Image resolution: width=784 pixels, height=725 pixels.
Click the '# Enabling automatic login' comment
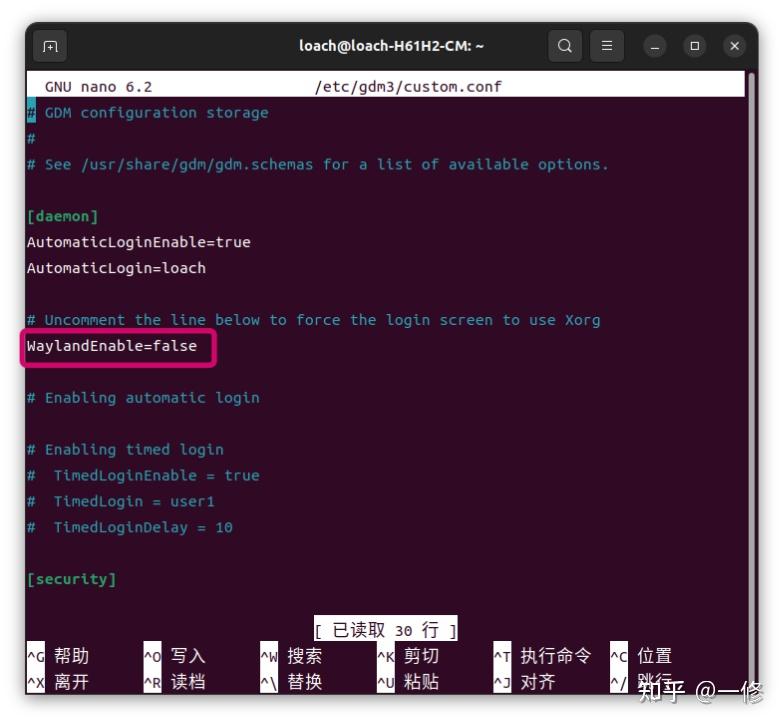tap(144, 398)
